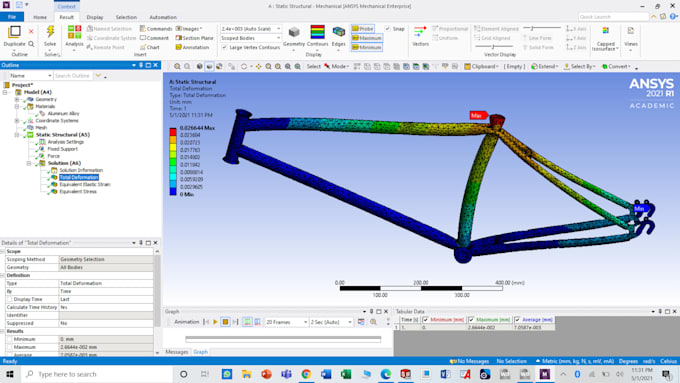Switch to the Selection ribbon tab
This screenshot has height=383, width=680.
[126, 17]
